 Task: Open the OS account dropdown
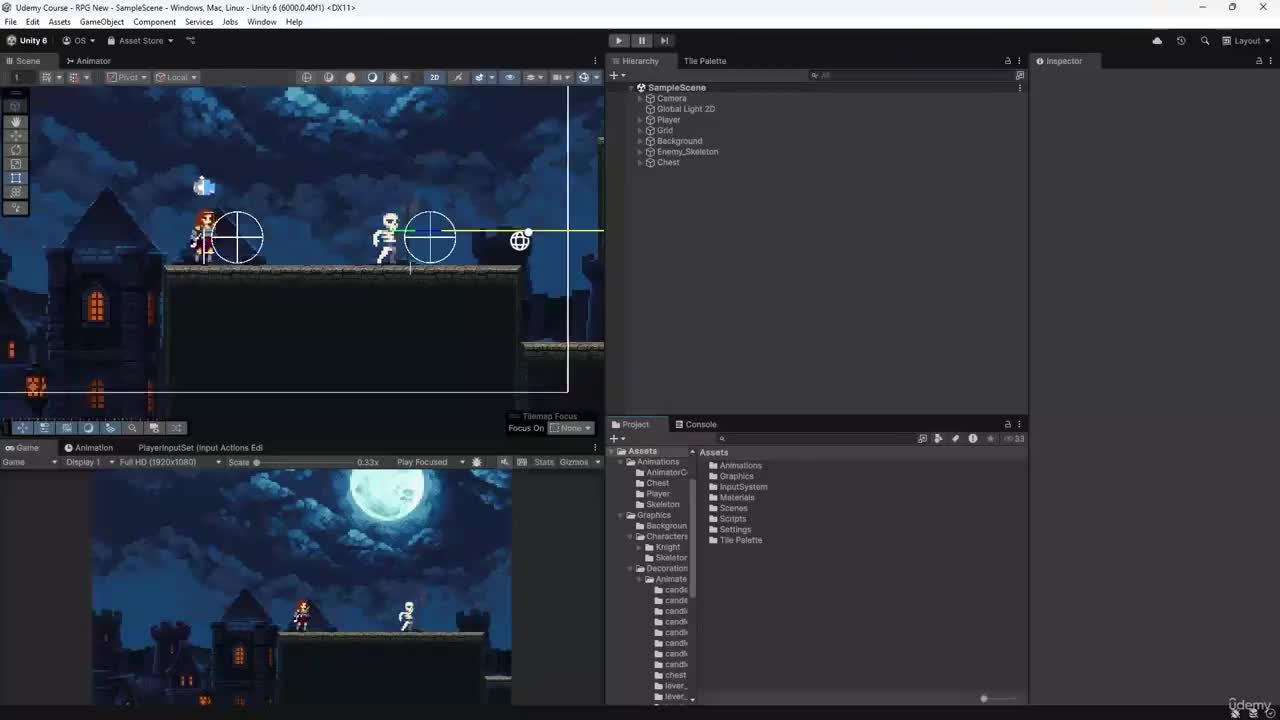79,41
